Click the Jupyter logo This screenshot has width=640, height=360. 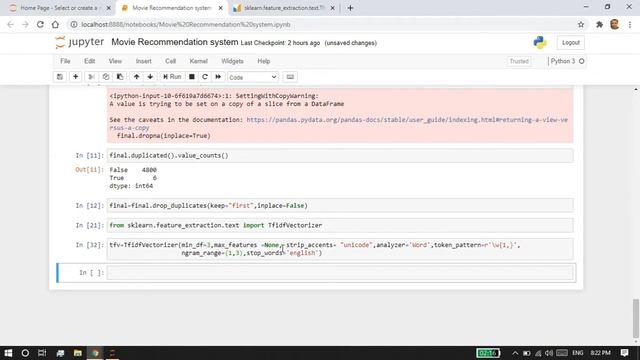click(80, 42)
